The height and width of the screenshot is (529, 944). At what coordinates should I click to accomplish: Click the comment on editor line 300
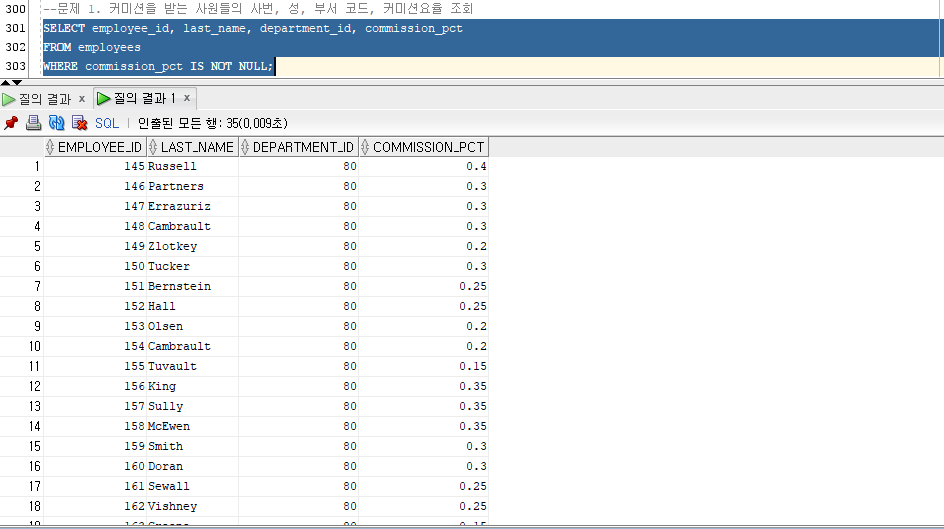[x=258, y=8]
